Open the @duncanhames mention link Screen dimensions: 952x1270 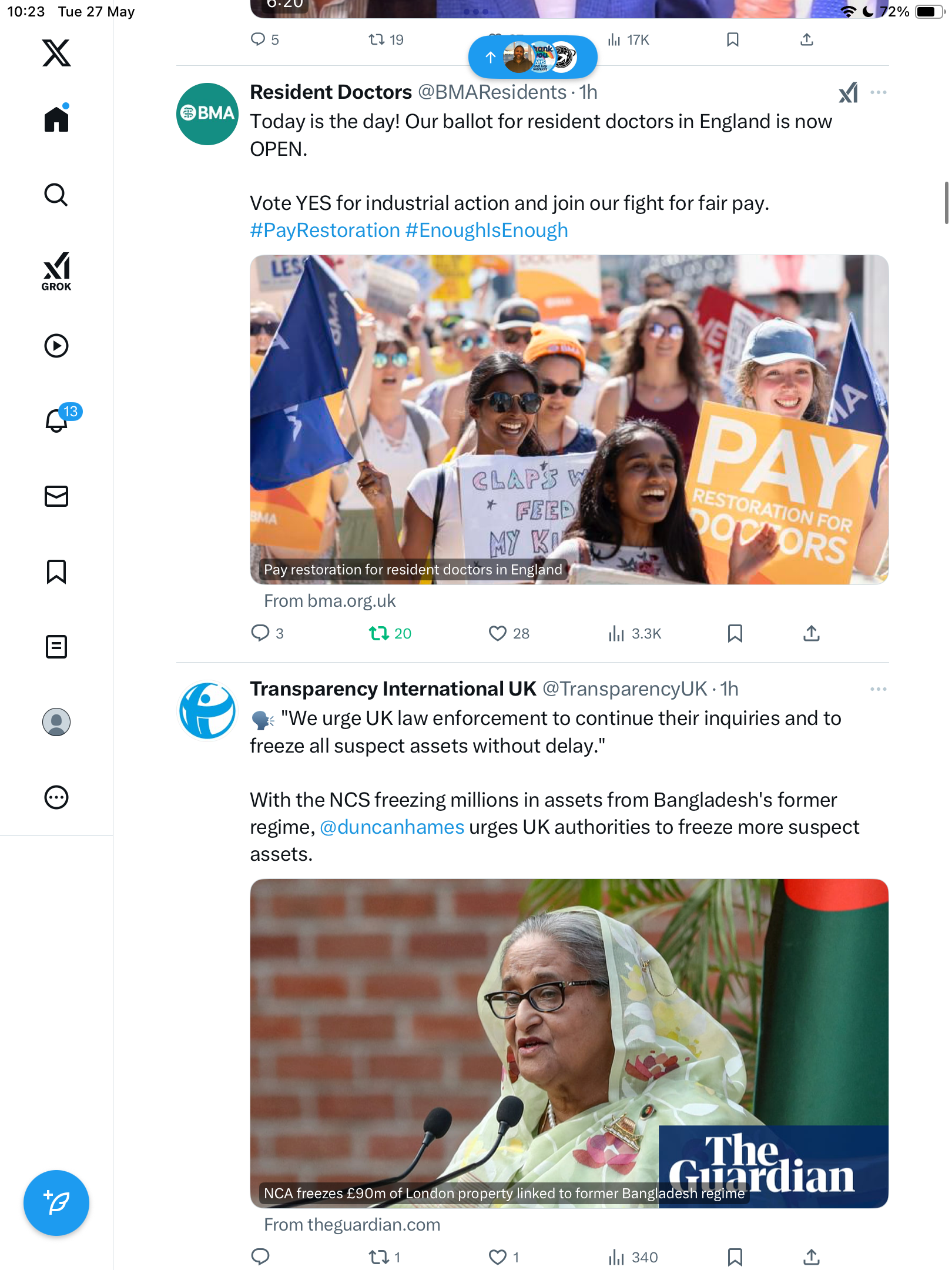[x=392, y=827]
